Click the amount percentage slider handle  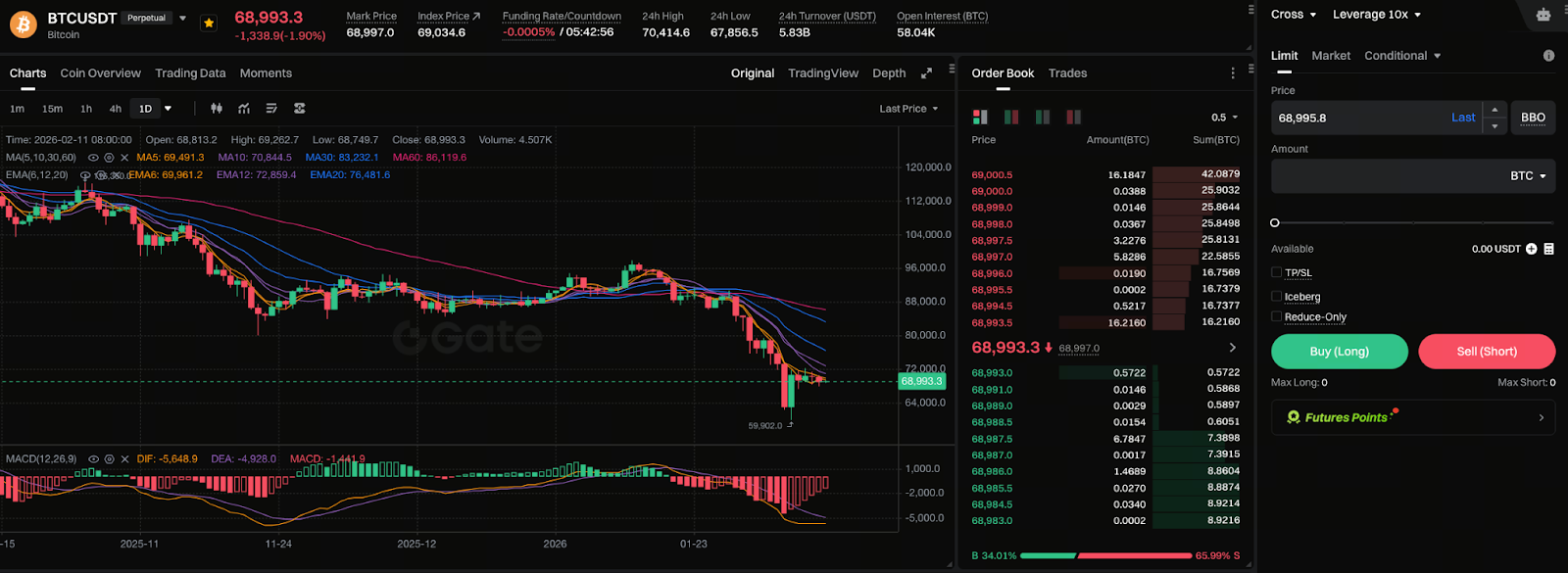click(1275, 223)
